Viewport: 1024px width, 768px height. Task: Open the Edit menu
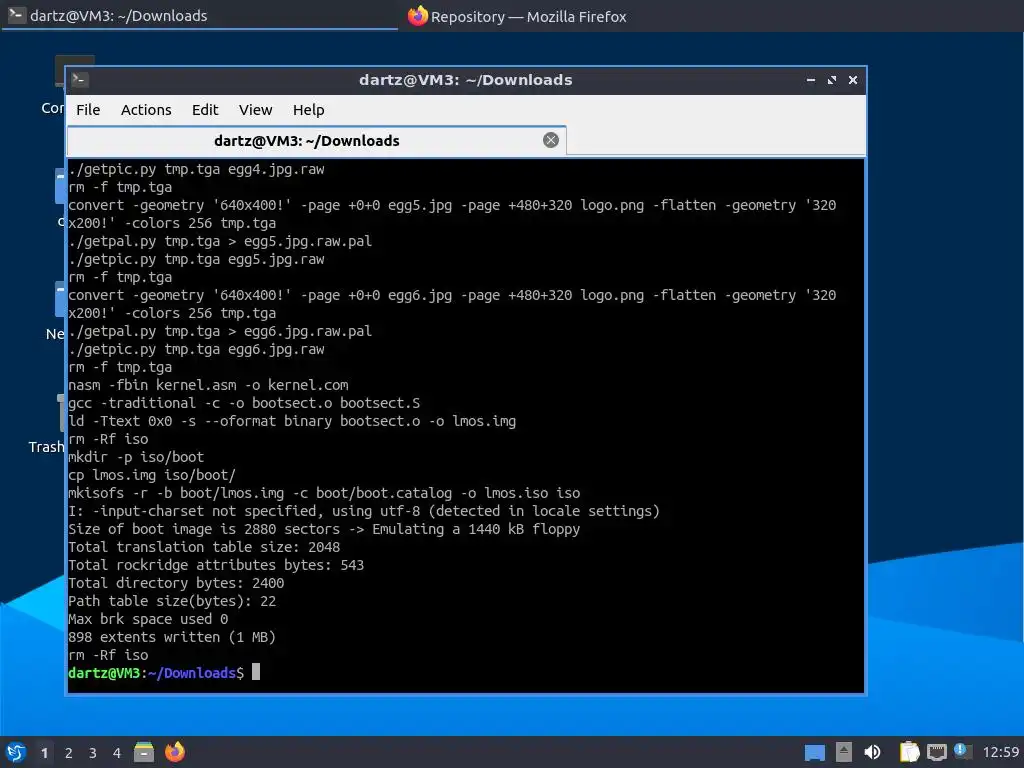pyautogui.click(x=204, y=110)
